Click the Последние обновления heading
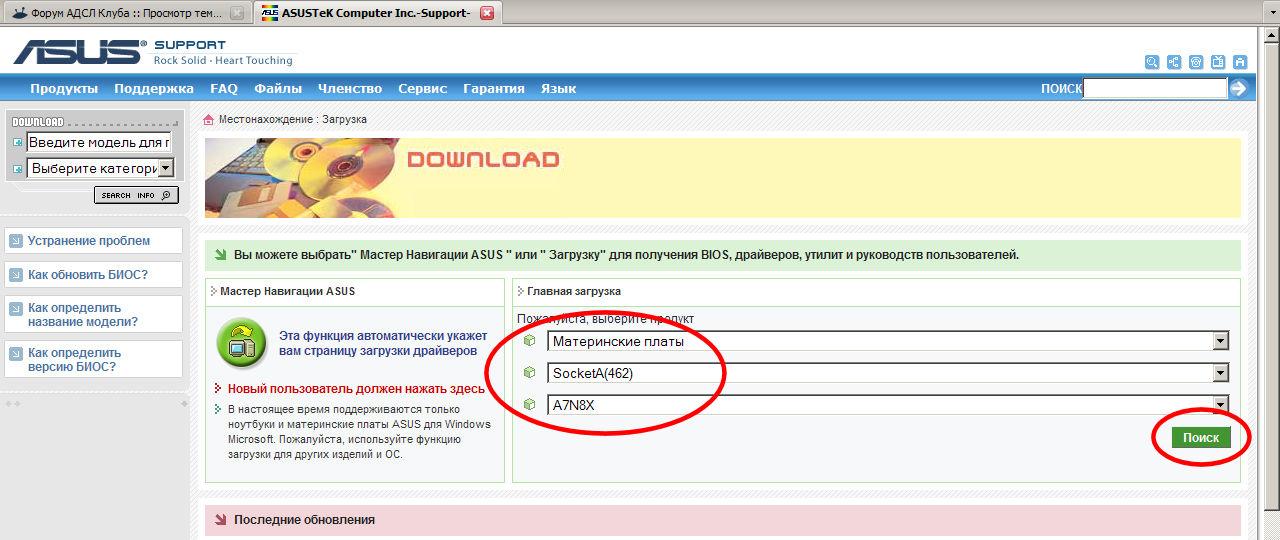 (x=304, y=520)
